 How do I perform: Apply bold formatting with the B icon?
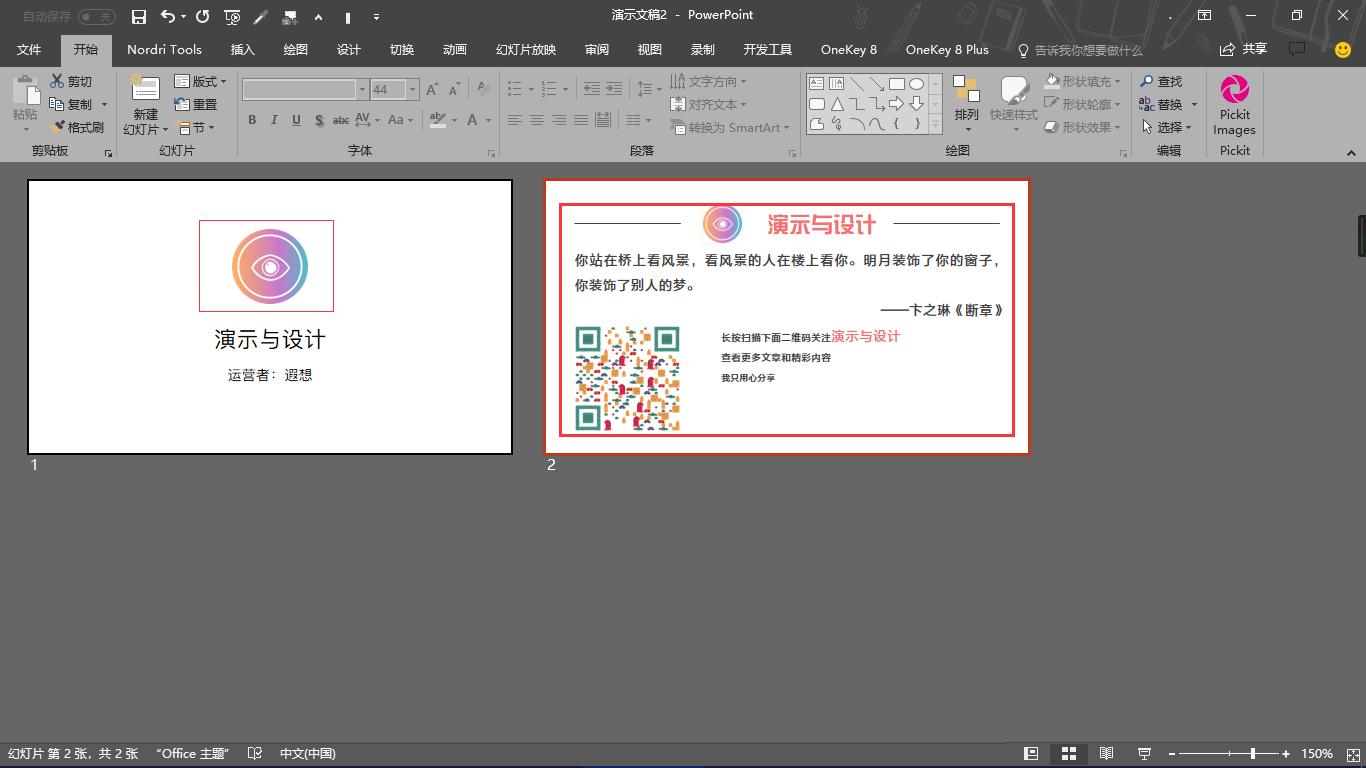click(252, 120)
